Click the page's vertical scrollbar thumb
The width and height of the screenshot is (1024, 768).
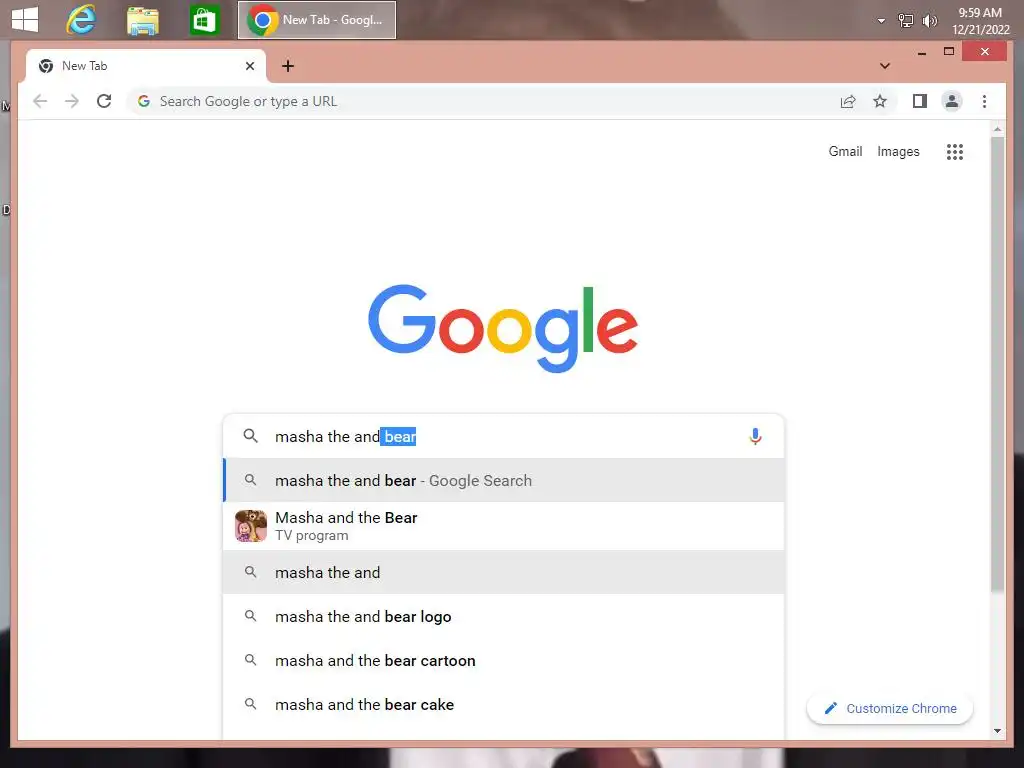click(x=997, y=364)
